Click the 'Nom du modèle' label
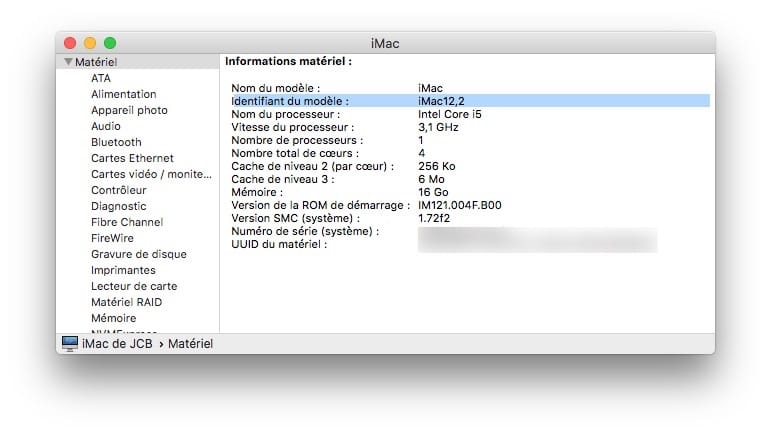The width and height of the screenshot is (771, 434). coord(275,88)
